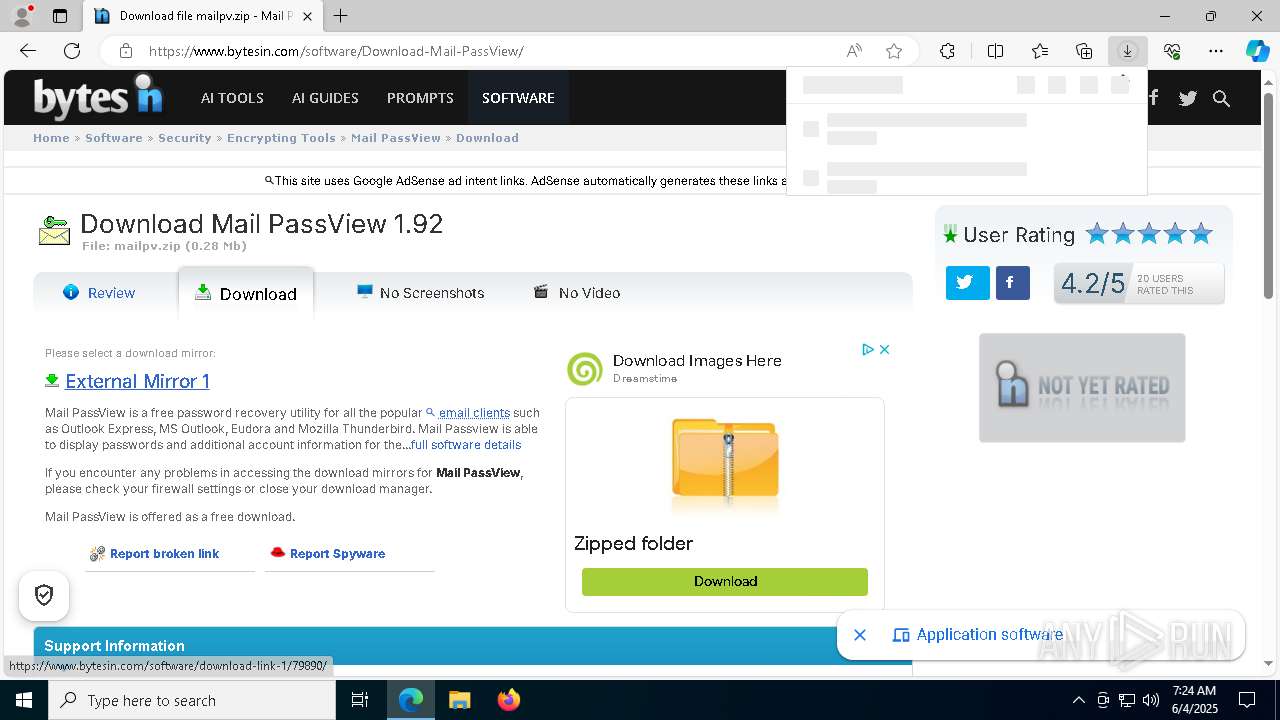Open the site Twitter header icon
This screenshot has height=720, width=1280.
(1187, 98)
